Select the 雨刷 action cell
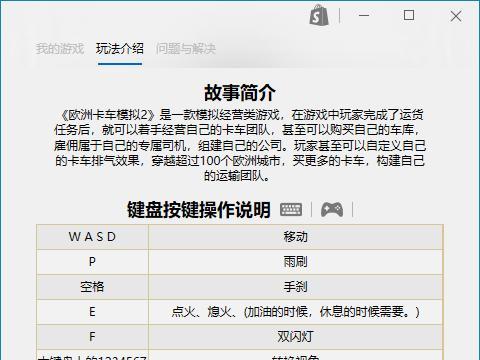The height and width of the screenshot is (360, 480). (x=296, y=262)
